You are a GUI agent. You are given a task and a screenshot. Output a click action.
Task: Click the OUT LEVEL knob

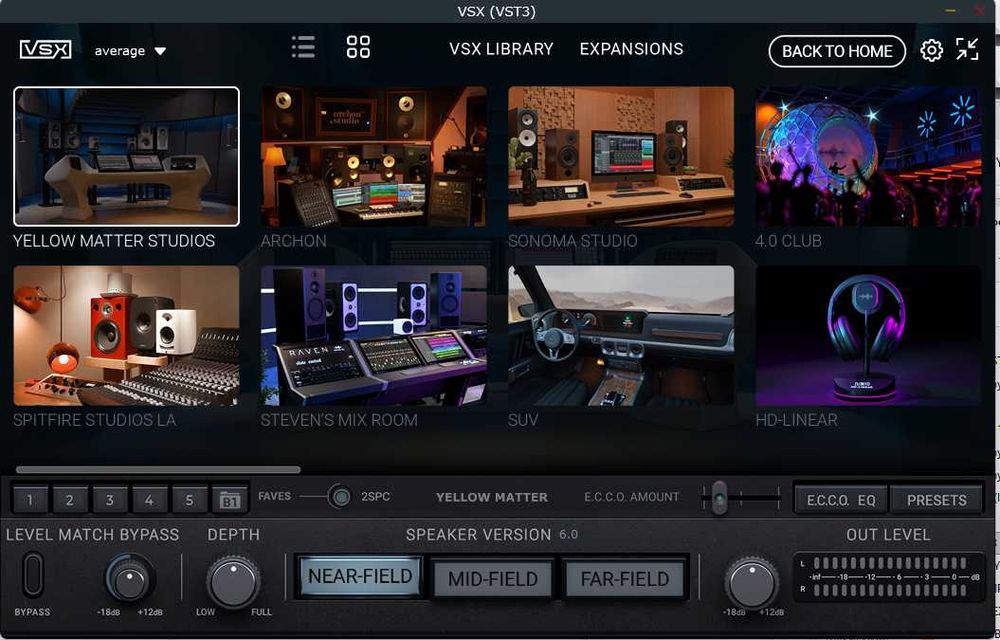751,583
